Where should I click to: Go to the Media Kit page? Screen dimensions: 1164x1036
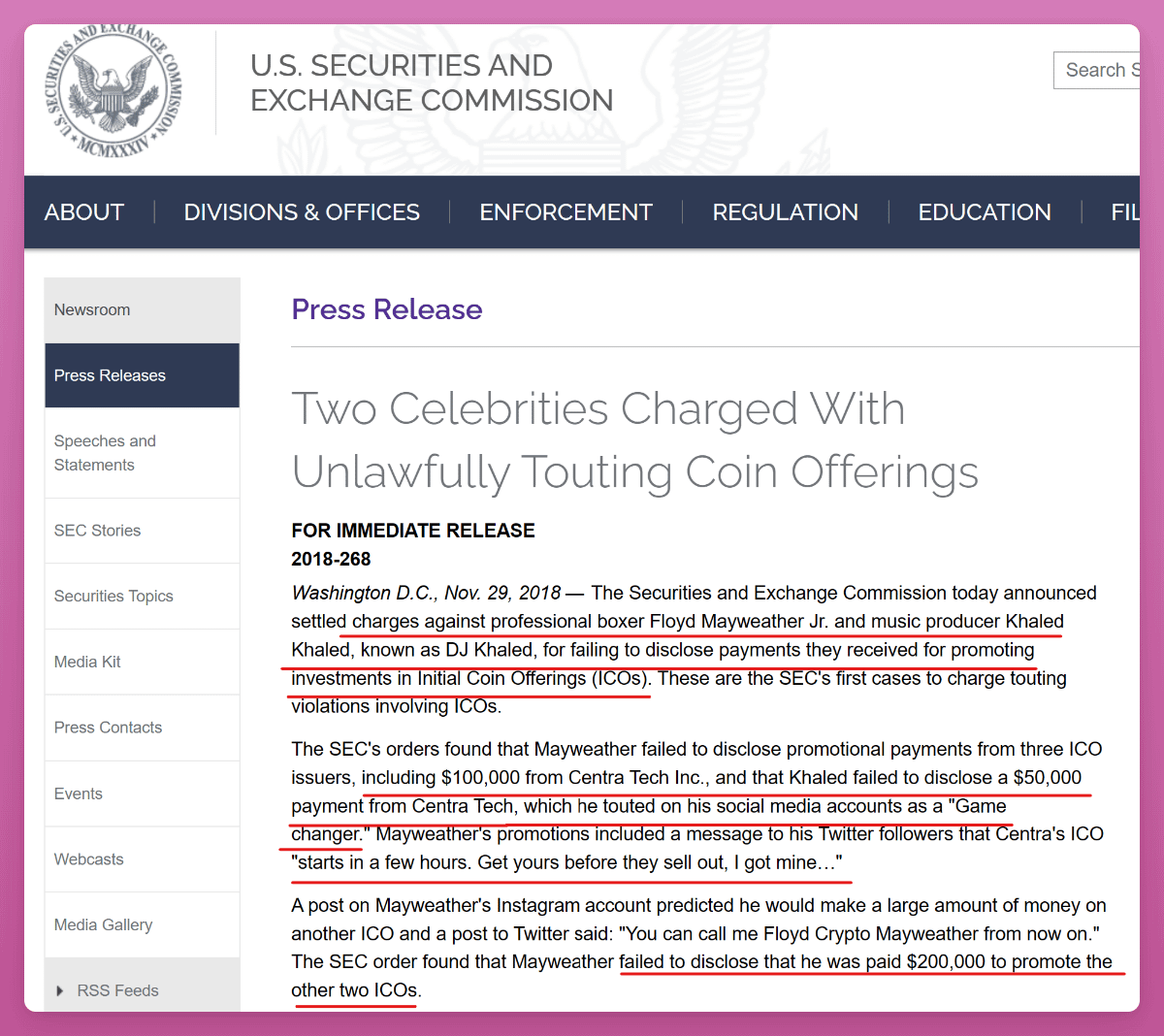point(87,662)
